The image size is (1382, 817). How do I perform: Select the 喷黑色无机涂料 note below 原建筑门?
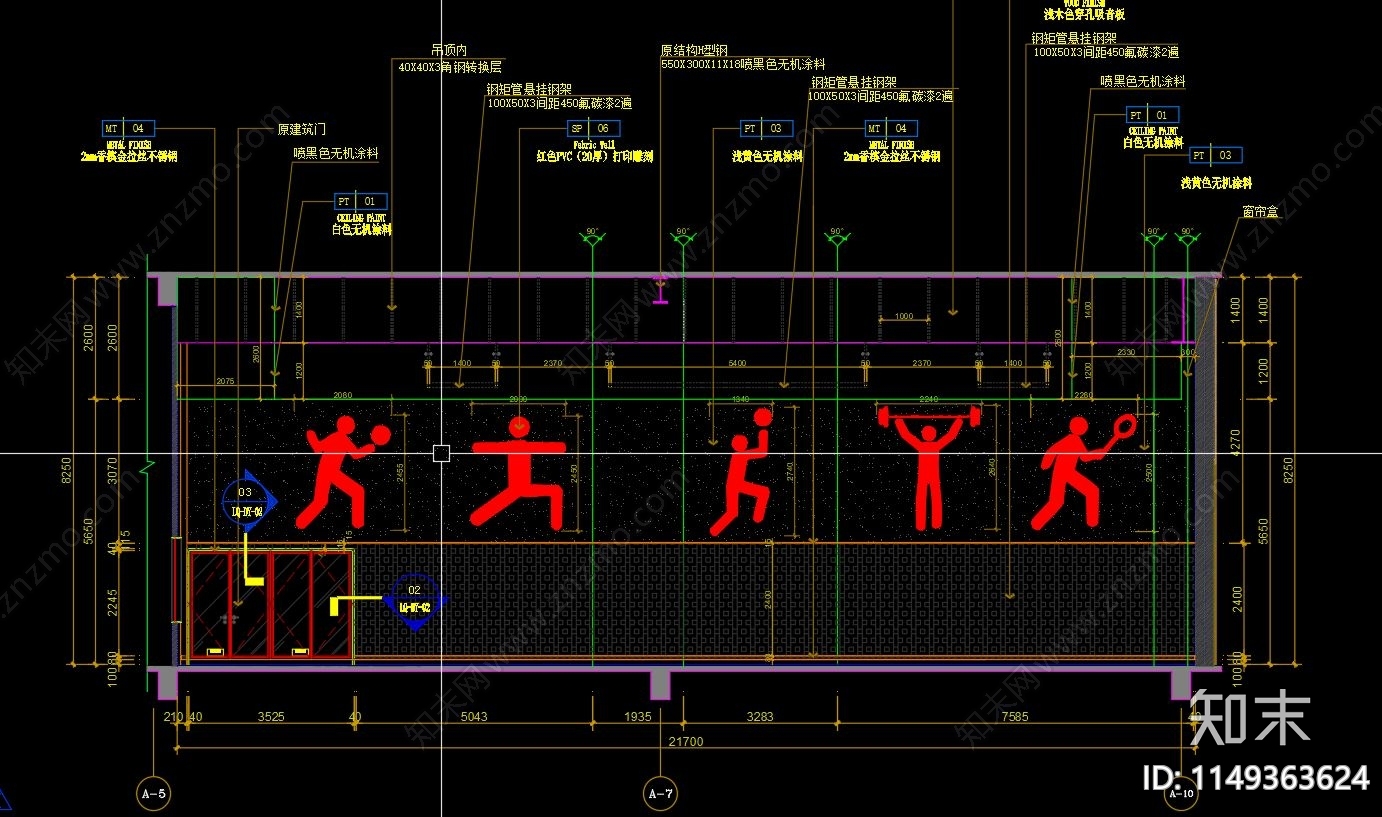point(336,153)
